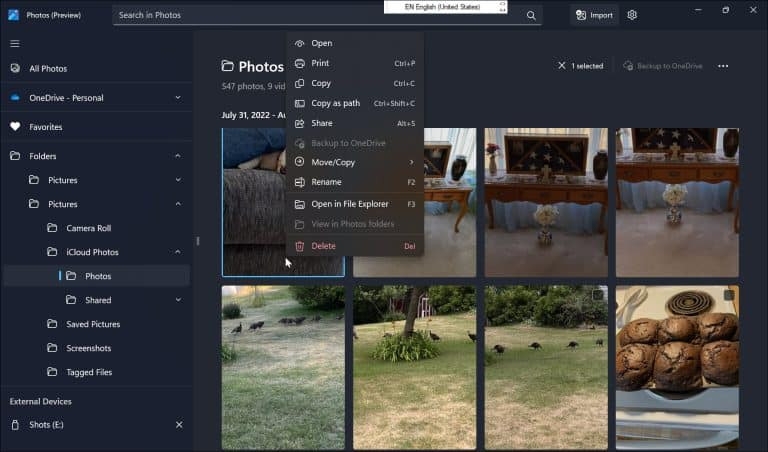
Task: Click the All Photos icon
Action: point(15,69)
